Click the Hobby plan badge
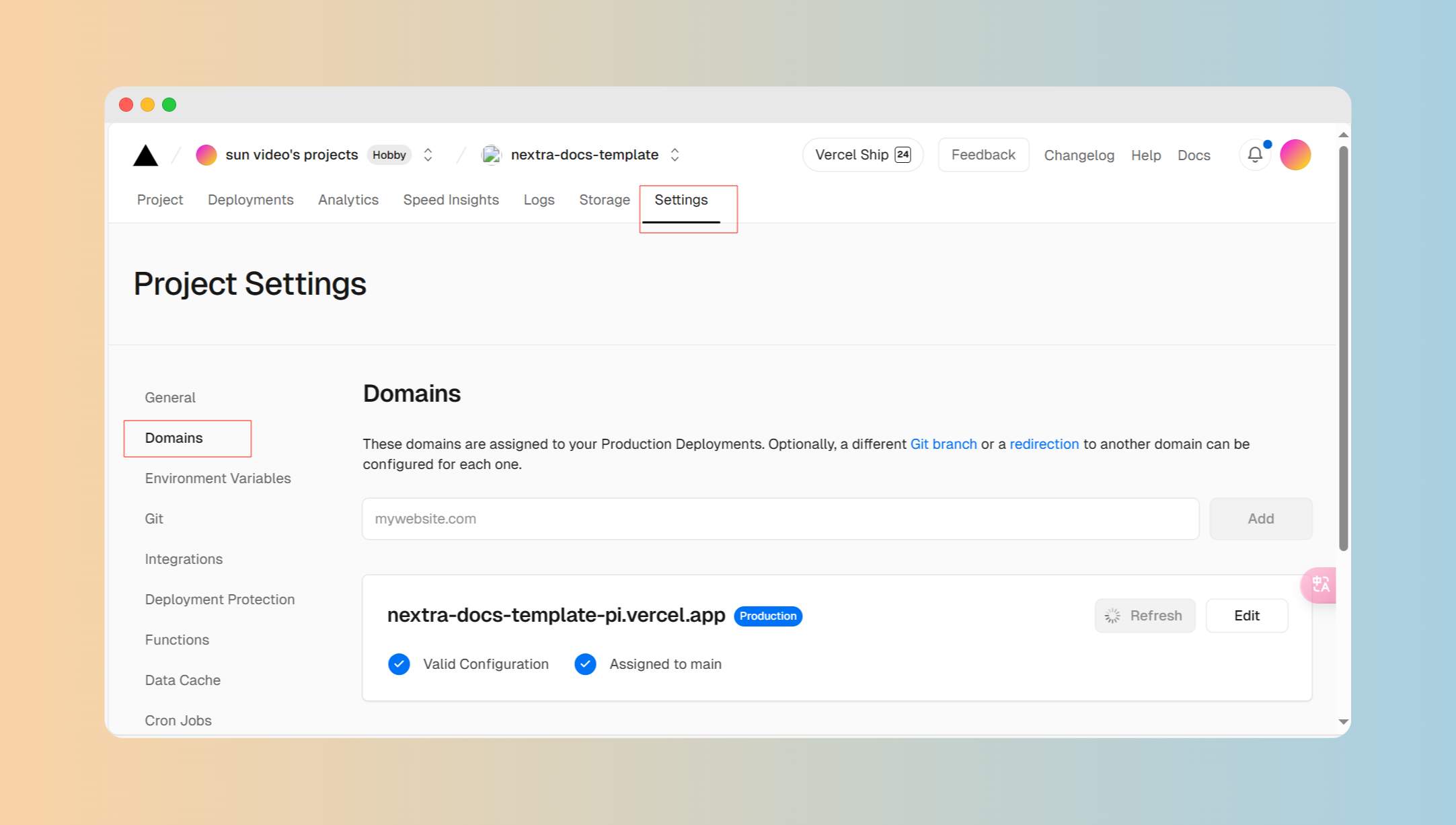1456x825 pixels. click(389, 155)
